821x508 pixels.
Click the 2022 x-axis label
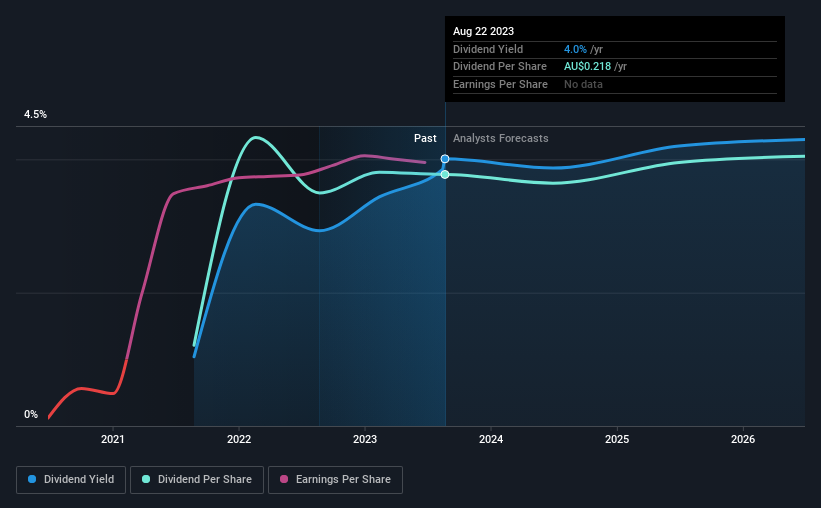tap(239, 439)
